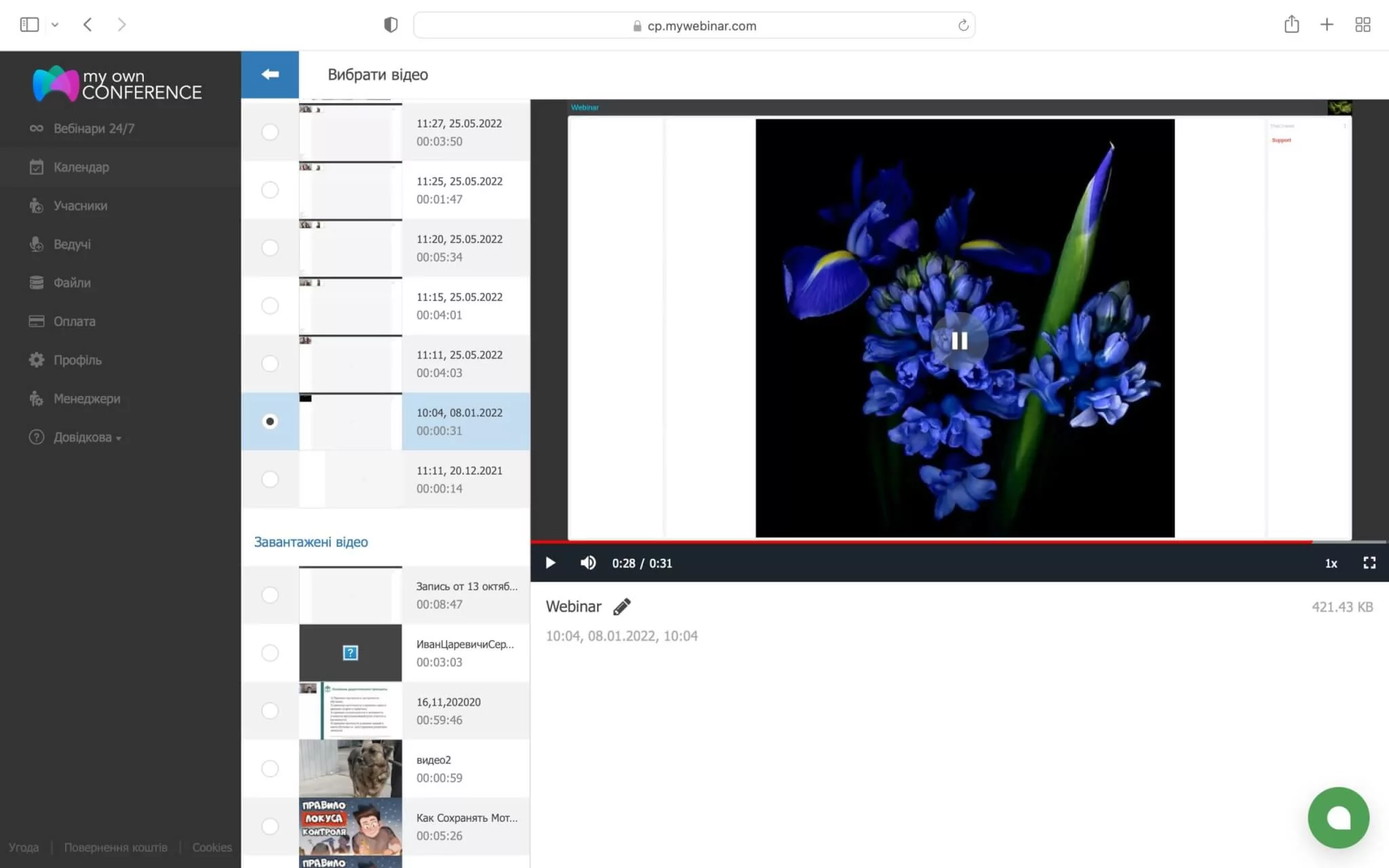This screenshot has height=868, width=1389.
Task: Show Safari tab overview grid
Action: (x=1363, y=25)
